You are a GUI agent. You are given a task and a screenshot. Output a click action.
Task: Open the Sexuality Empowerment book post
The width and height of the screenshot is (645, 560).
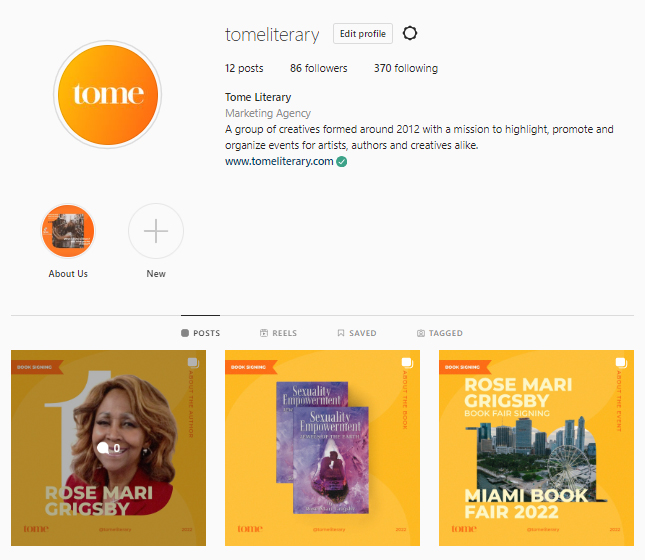click(x=322, y=448)
